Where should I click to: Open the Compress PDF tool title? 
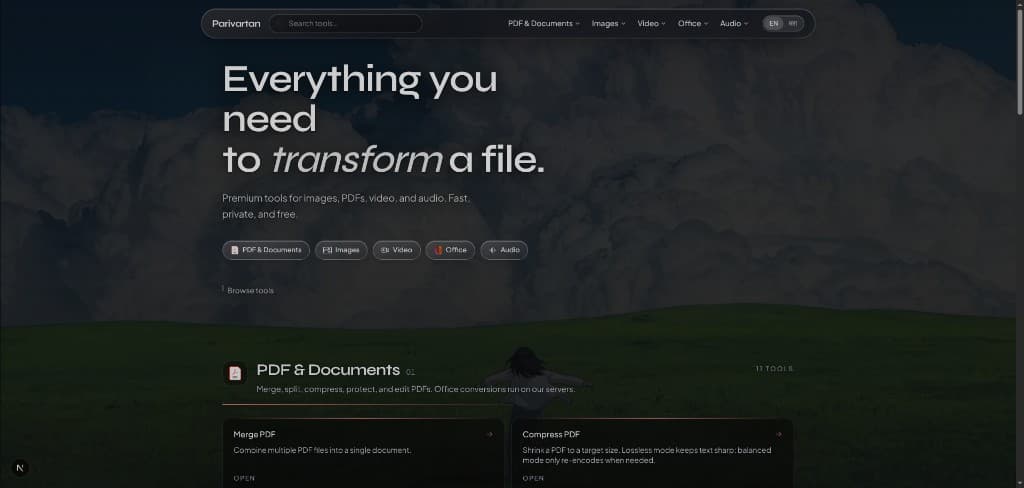(x=551, y=434)
